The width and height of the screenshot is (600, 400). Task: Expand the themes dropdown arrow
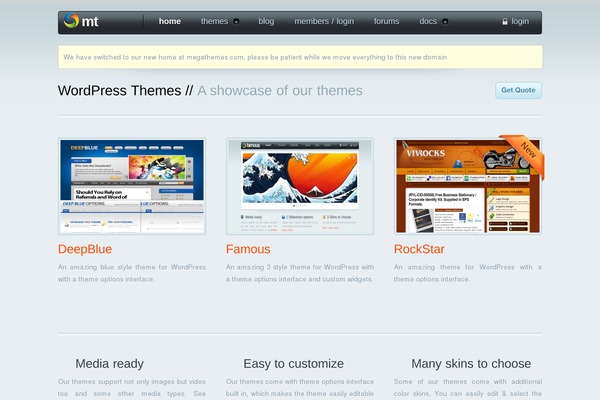(x=236, y=22)
